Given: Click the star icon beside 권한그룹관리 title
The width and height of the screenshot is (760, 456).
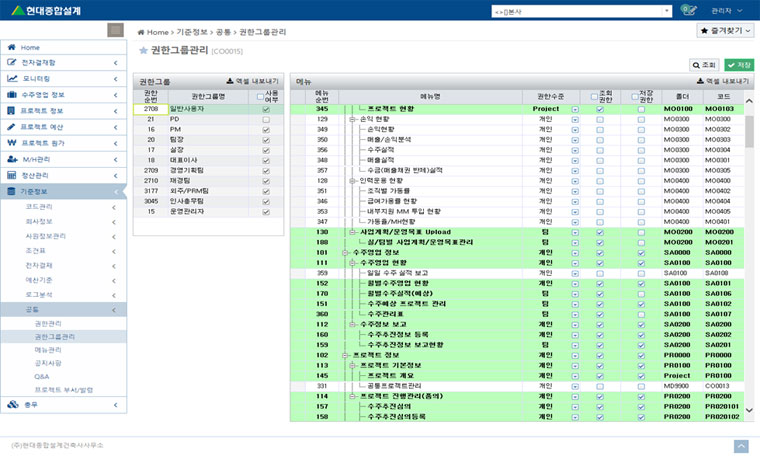Looking at the screenshot, I should (x=143, y=50).
